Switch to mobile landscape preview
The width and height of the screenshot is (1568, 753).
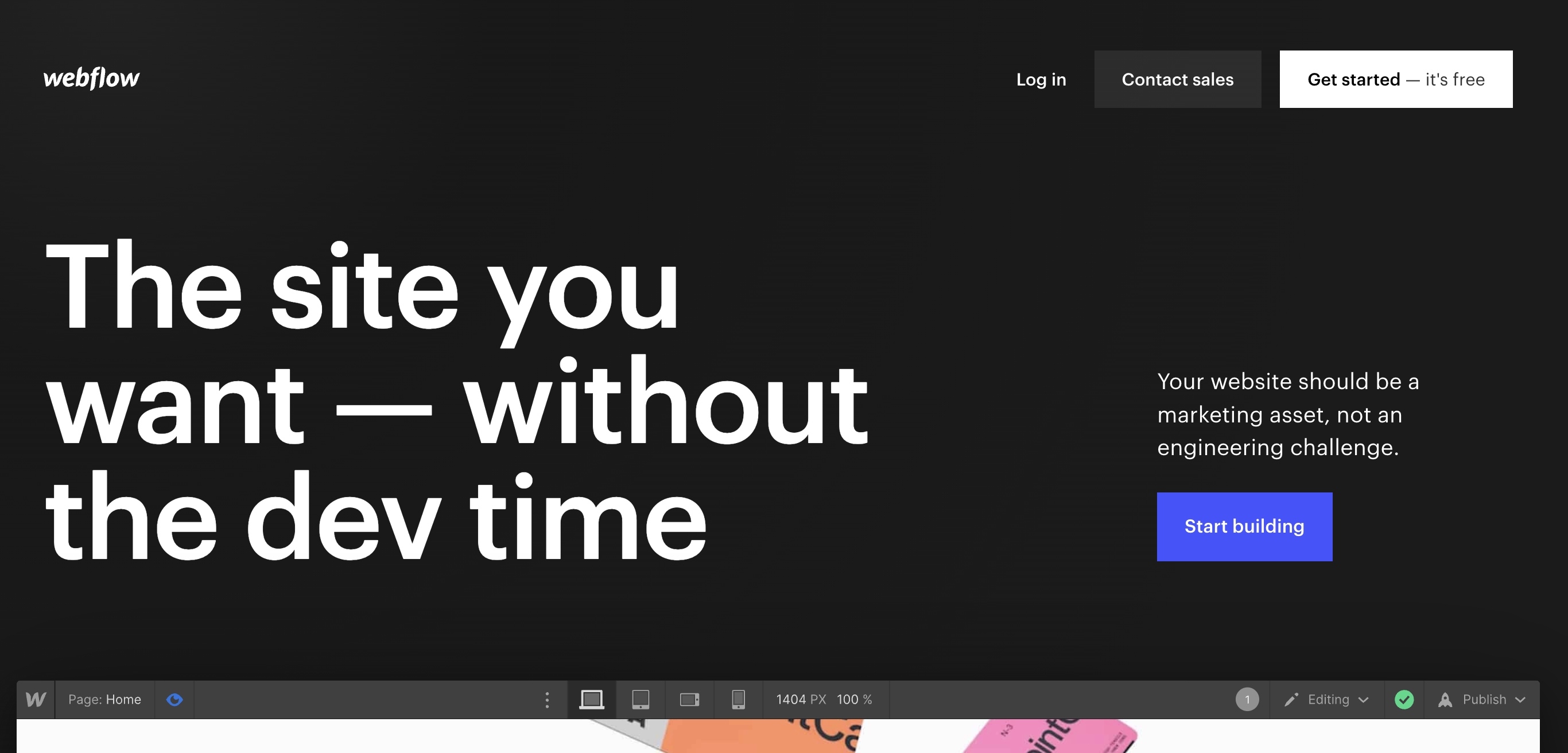(690, 700)
